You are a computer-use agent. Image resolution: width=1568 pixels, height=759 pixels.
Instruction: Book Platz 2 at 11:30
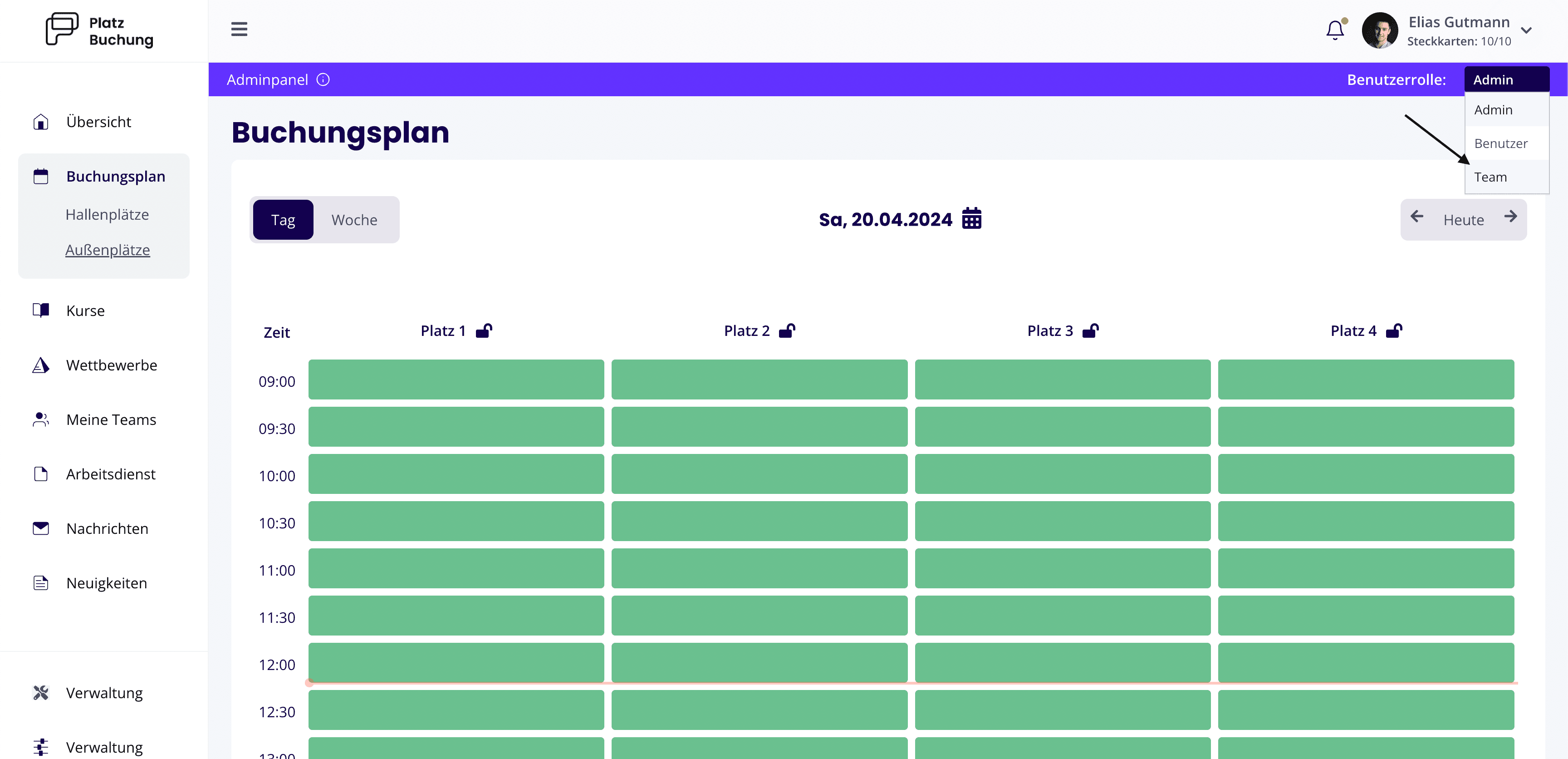coord(759,615)
